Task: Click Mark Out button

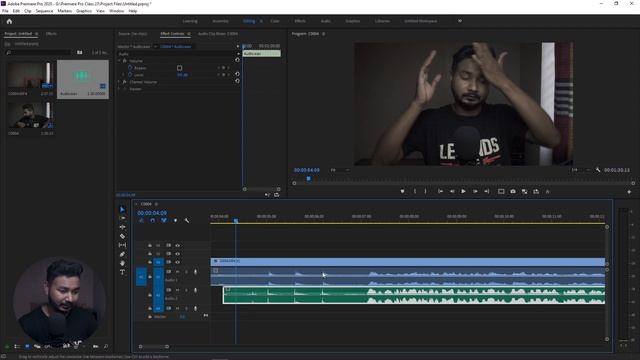Action: click(x=425, y=191)
